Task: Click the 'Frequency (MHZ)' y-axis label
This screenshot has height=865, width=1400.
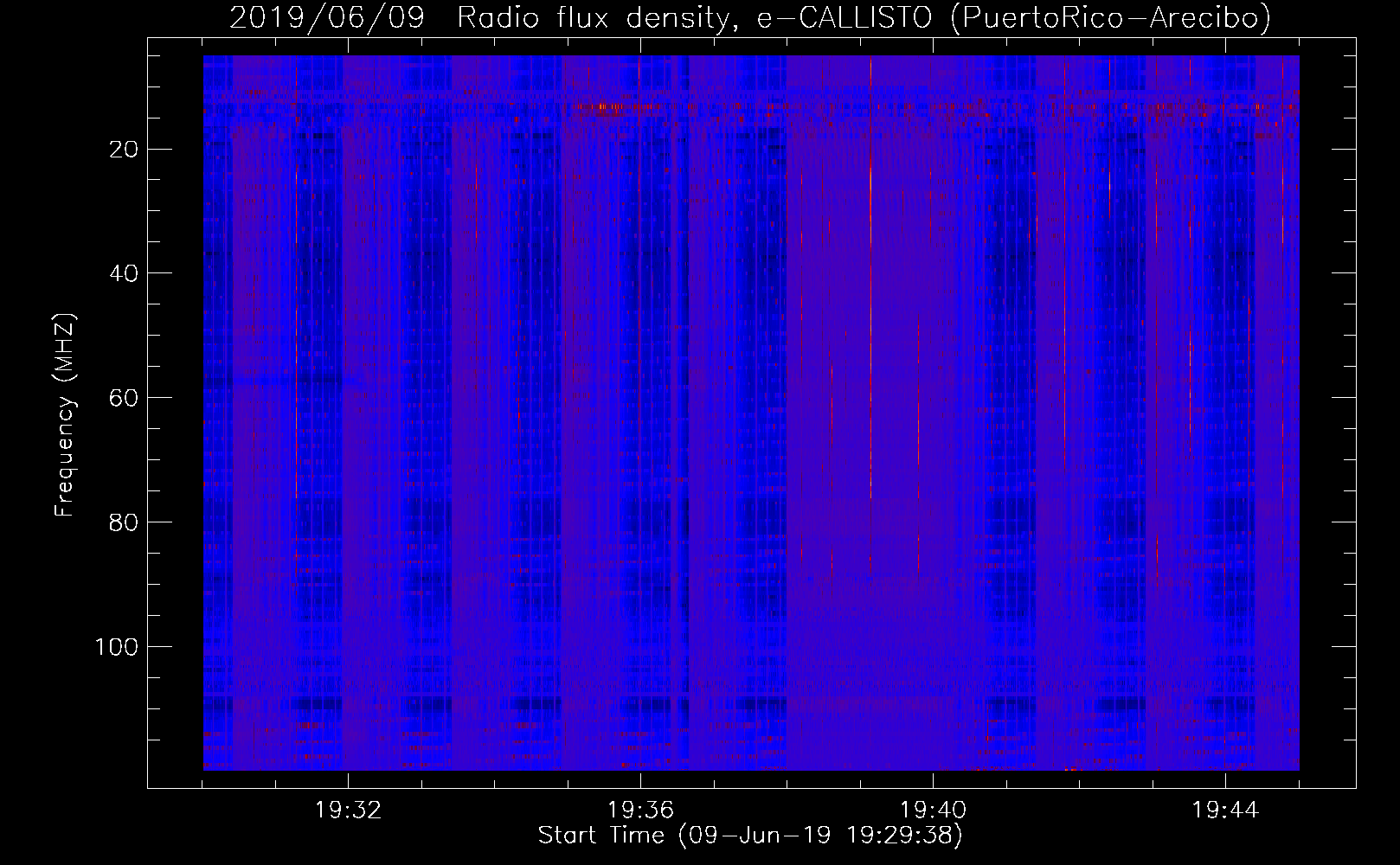Action: [66, 415]
